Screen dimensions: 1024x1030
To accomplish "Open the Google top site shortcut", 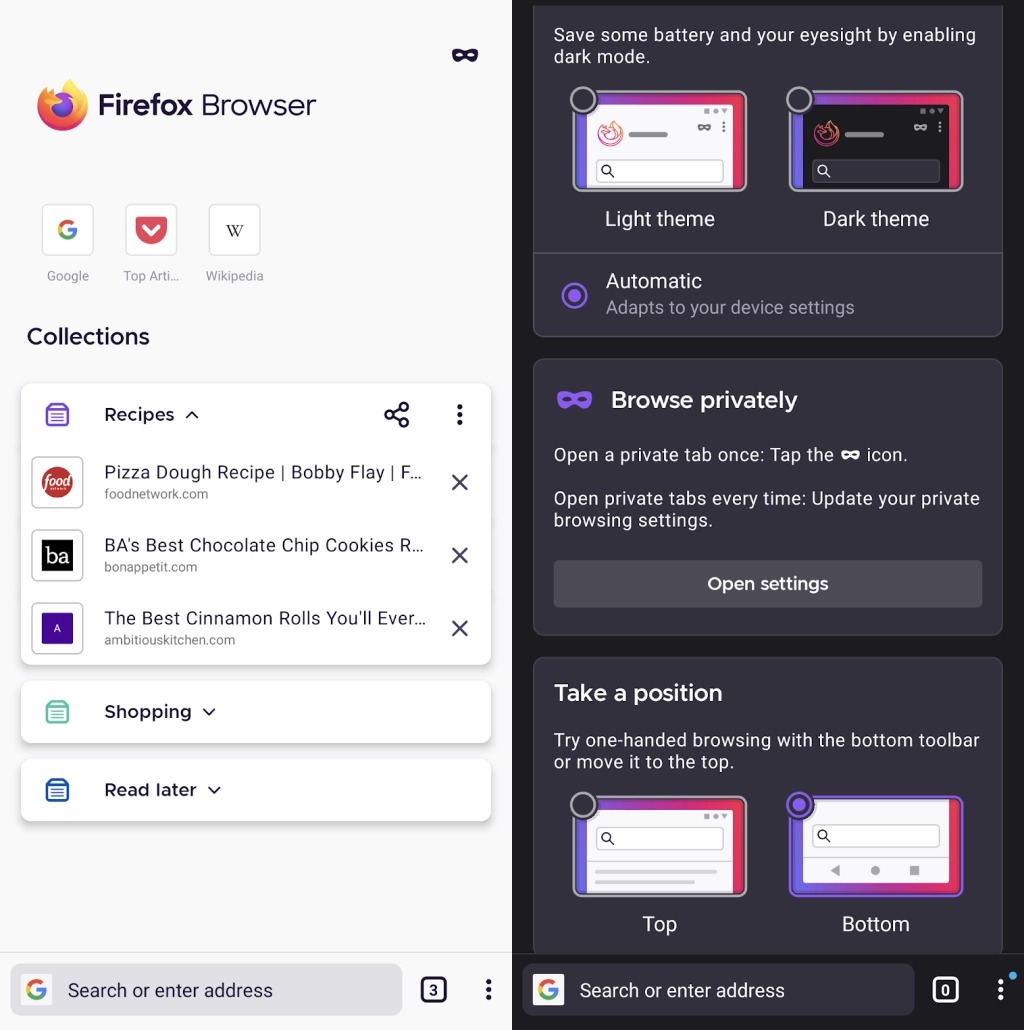I will [x=68, y=230].
